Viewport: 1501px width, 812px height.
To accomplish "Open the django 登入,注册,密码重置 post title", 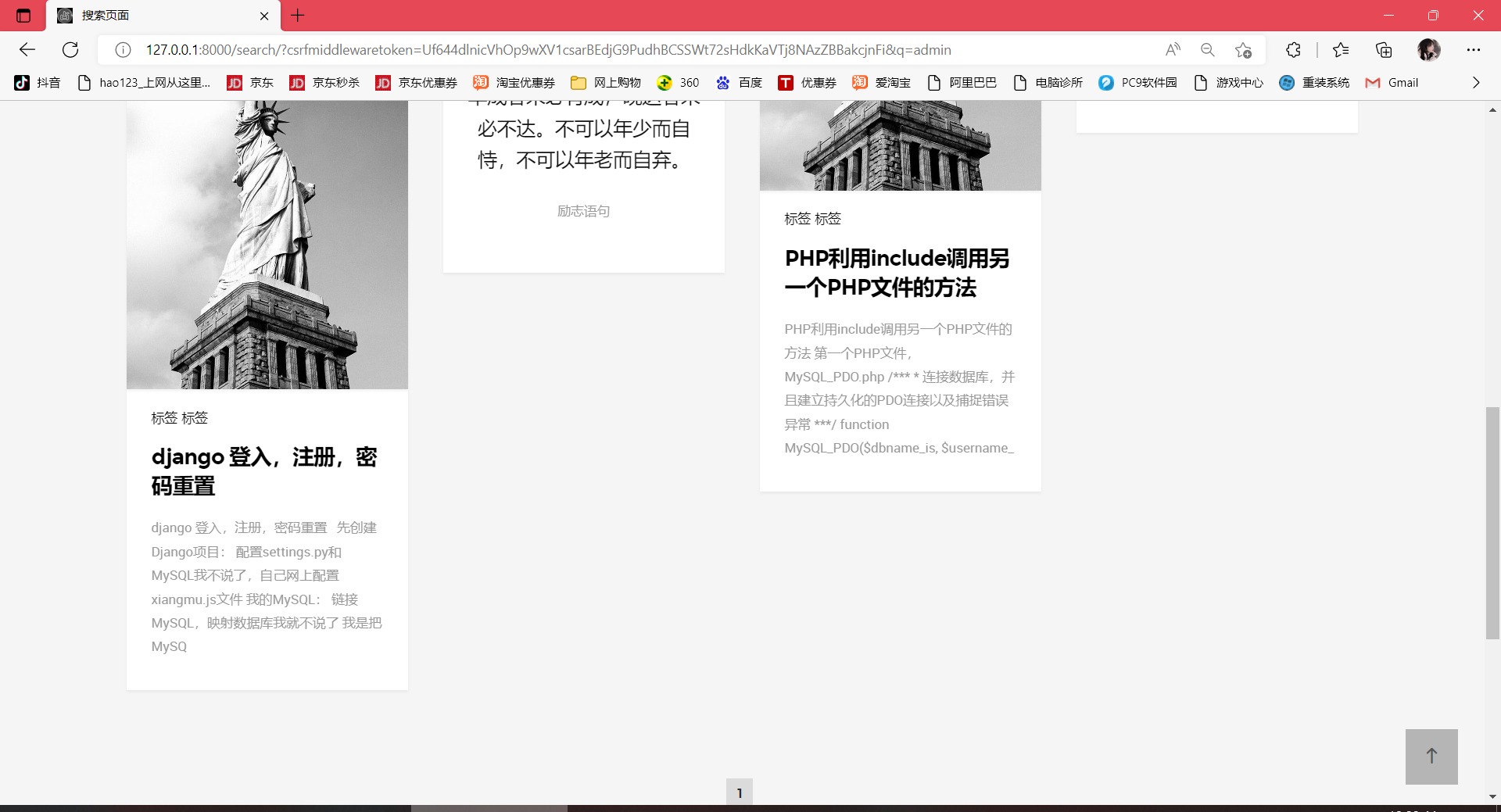I will (265, 471).
